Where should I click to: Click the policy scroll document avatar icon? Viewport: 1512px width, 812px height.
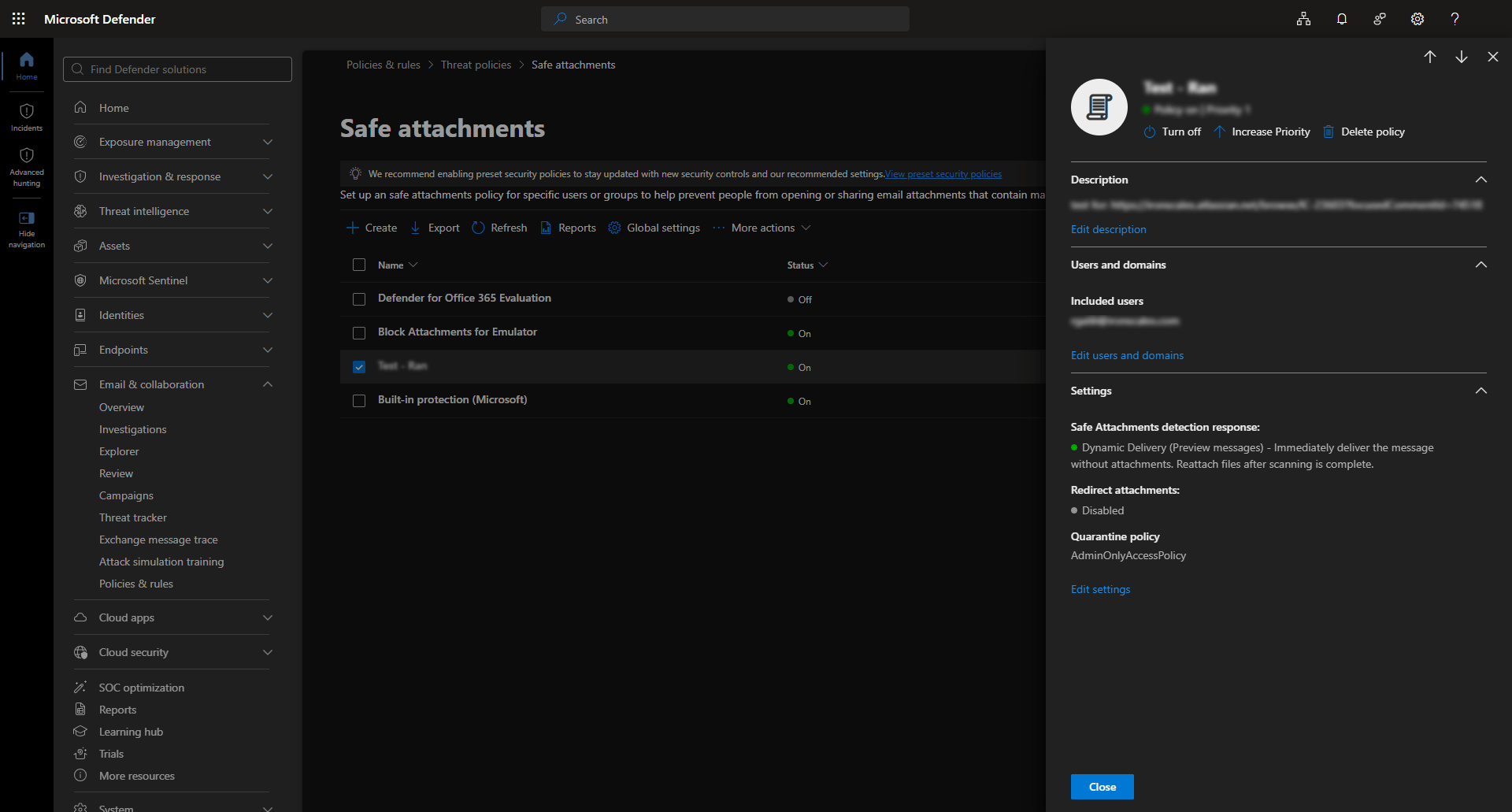1099,107
